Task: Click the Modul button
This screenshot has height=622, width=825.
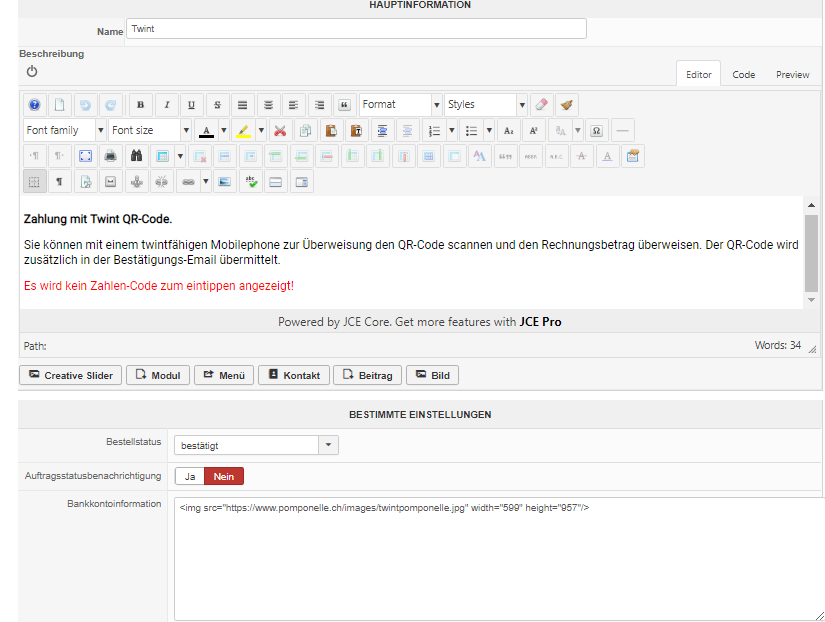Action: [x=158, y=375]
